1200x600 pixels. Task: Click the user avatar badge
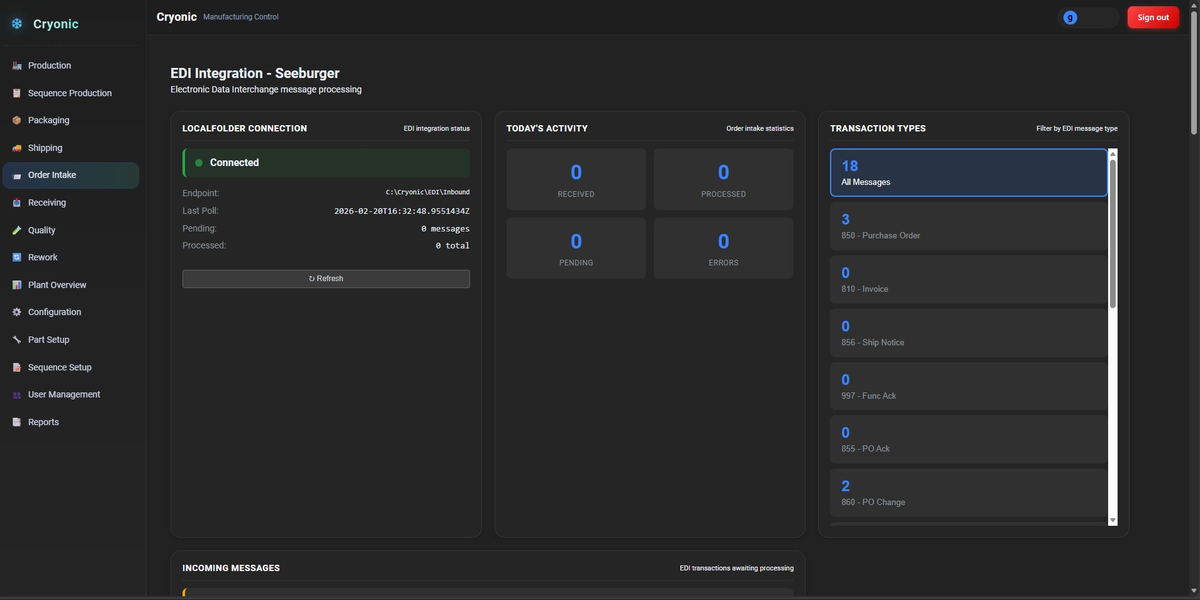(x=1071, y=17)
